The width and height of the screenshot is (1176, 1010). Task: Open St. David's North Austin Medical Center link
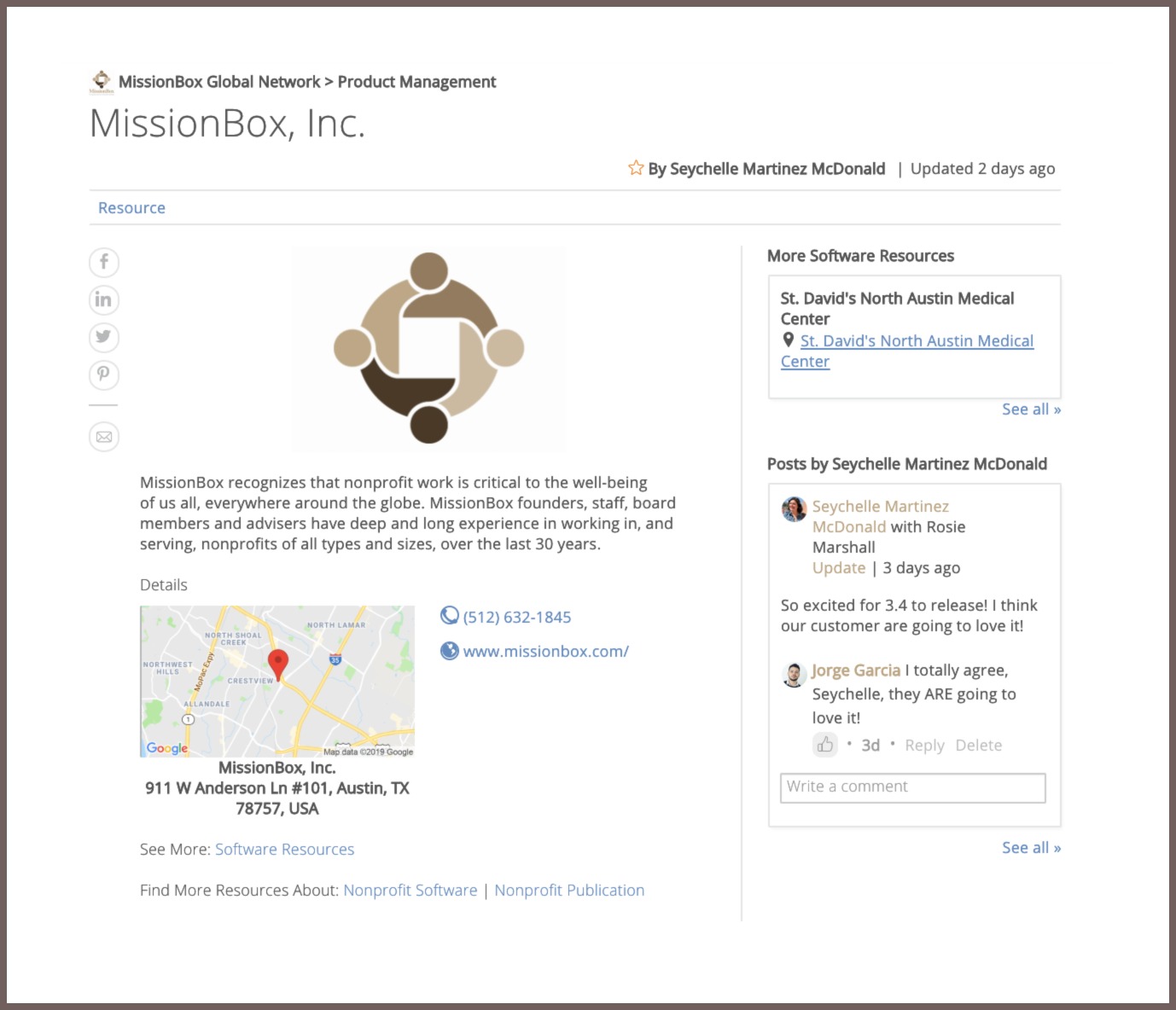tap(907, 351)
